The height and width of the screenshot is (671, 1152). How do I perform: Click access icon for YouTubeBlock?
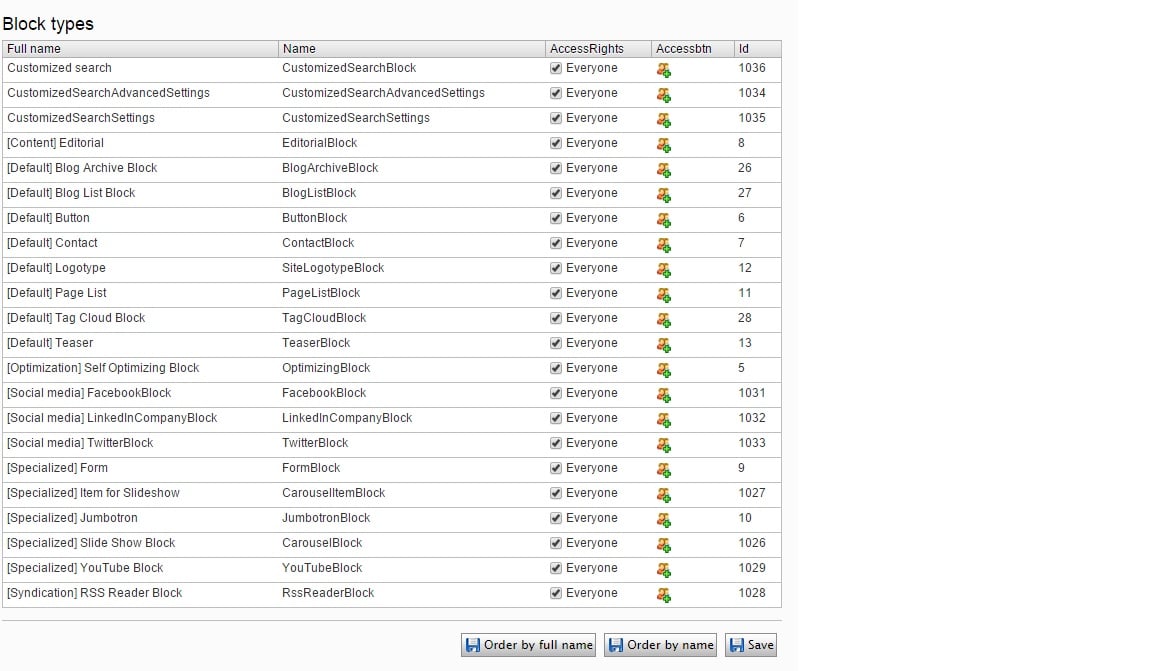tap(663, 570)
